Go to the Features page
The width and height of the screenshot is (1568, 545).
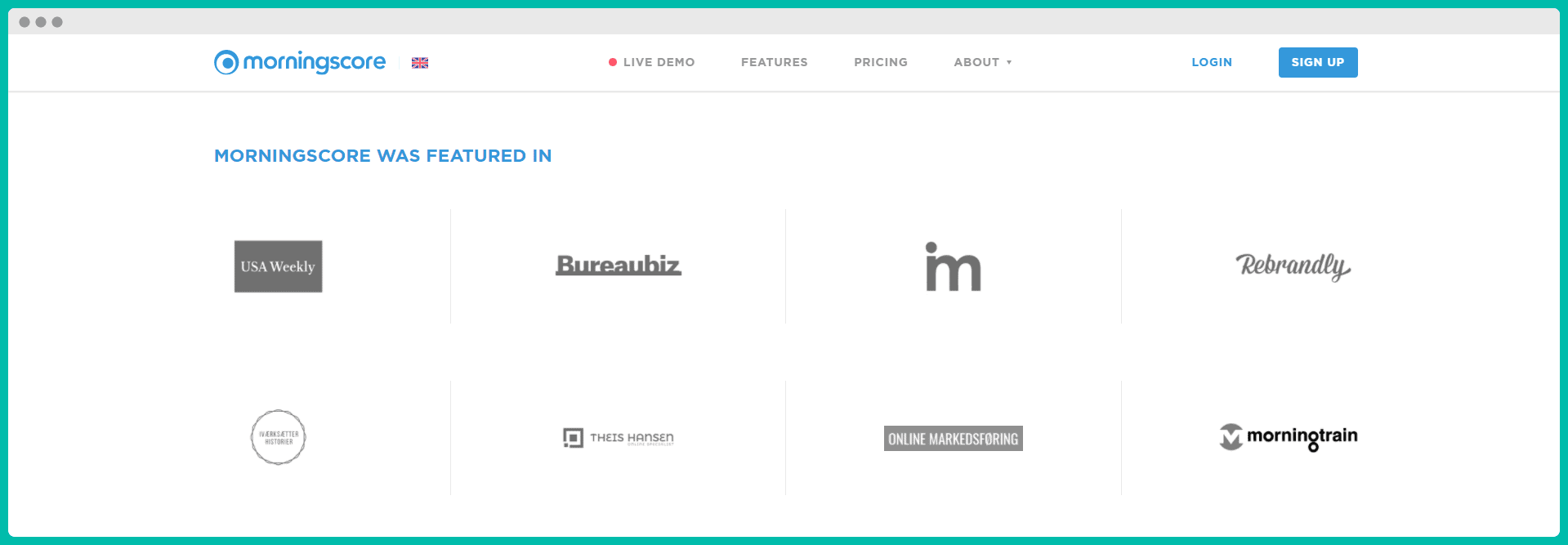pyautogui.click(x=774, y=62)
